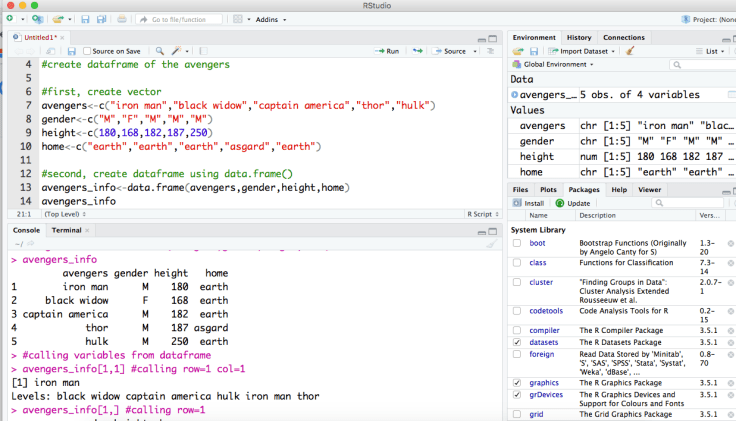Viewport: 736px width, 421px height.
Task: Save the current script with the editor's disk icon
Action: (71, 51)
